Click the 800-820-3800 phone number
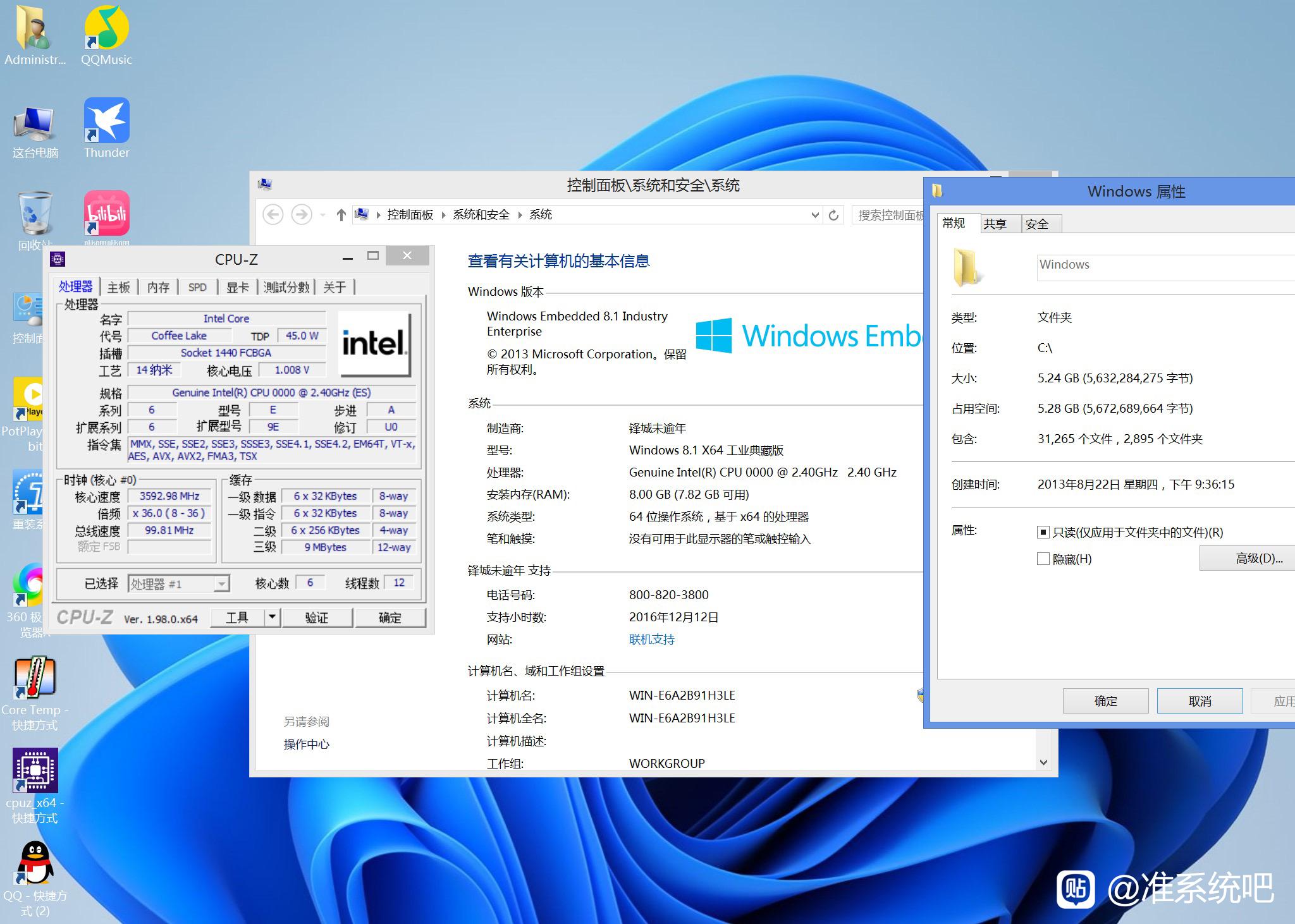 coord(669,595)
